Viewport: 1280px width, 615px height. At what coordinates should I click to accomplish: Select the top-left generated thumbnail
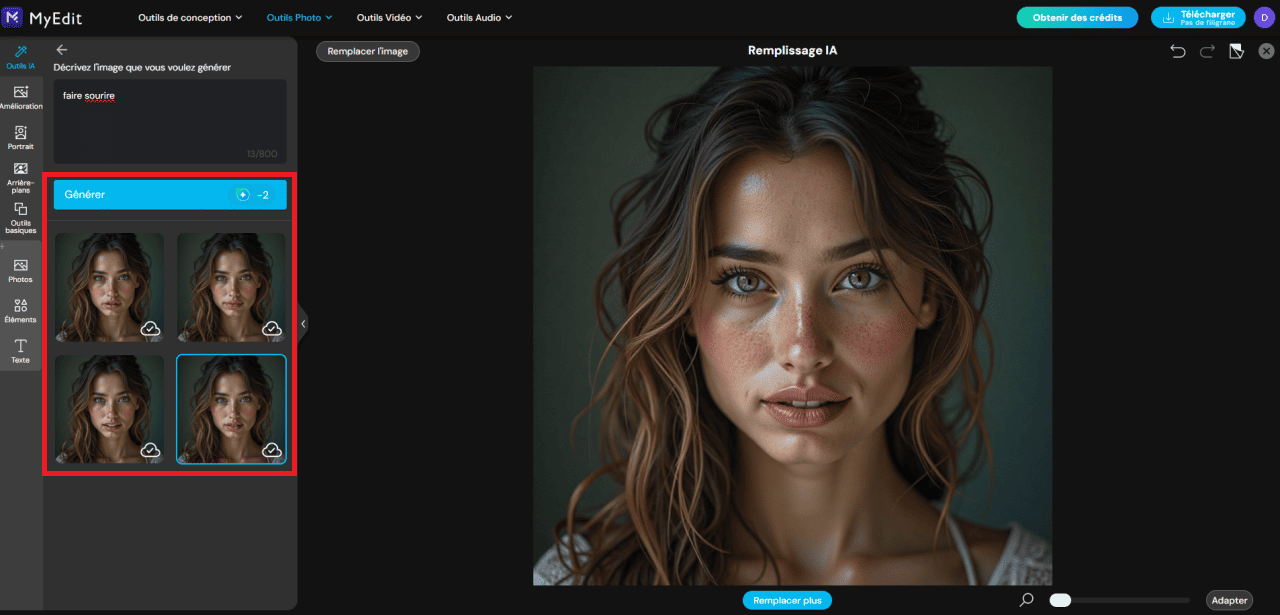click(x=109, y=287)
